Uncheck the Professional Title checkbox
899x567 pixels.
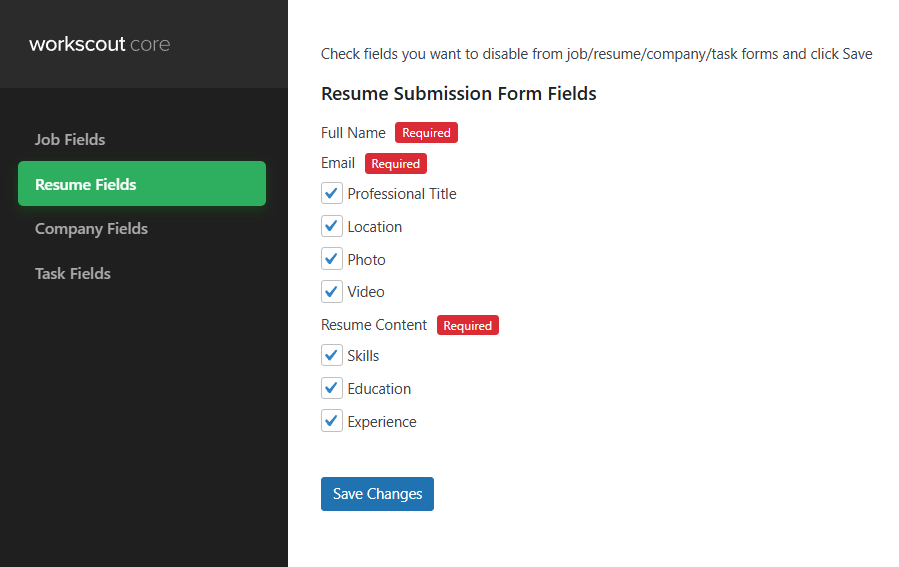[332, 193]
